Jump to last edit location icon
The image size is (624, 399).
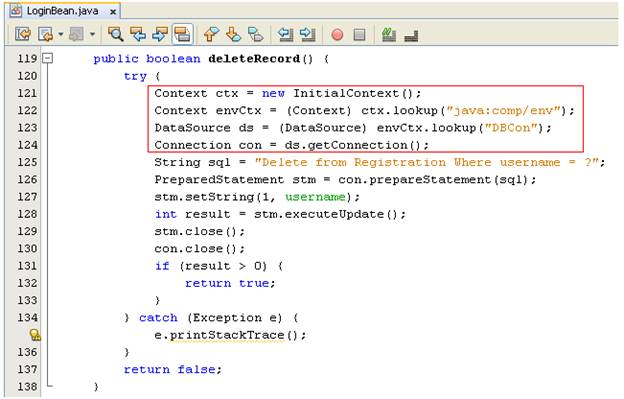[23, 34]
